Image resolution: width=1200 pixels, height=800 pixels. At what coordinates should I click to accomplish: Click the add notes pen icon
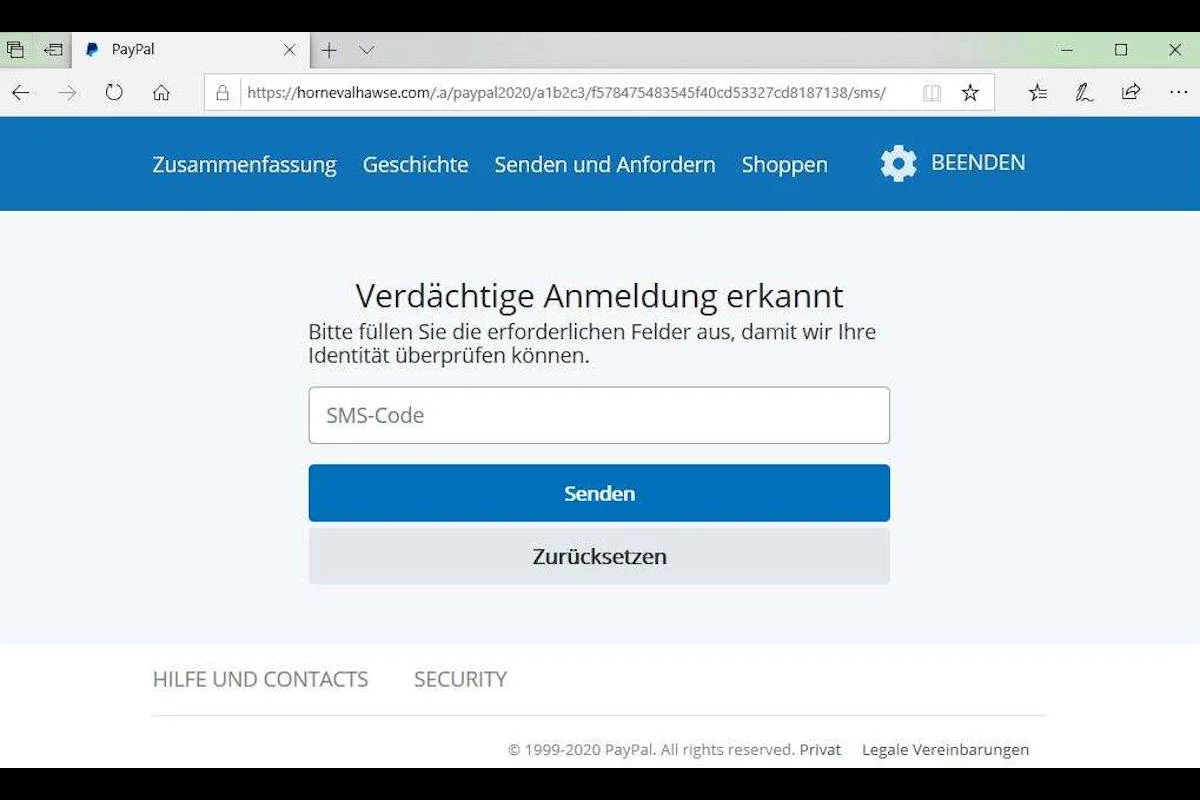click(1084, 93)
